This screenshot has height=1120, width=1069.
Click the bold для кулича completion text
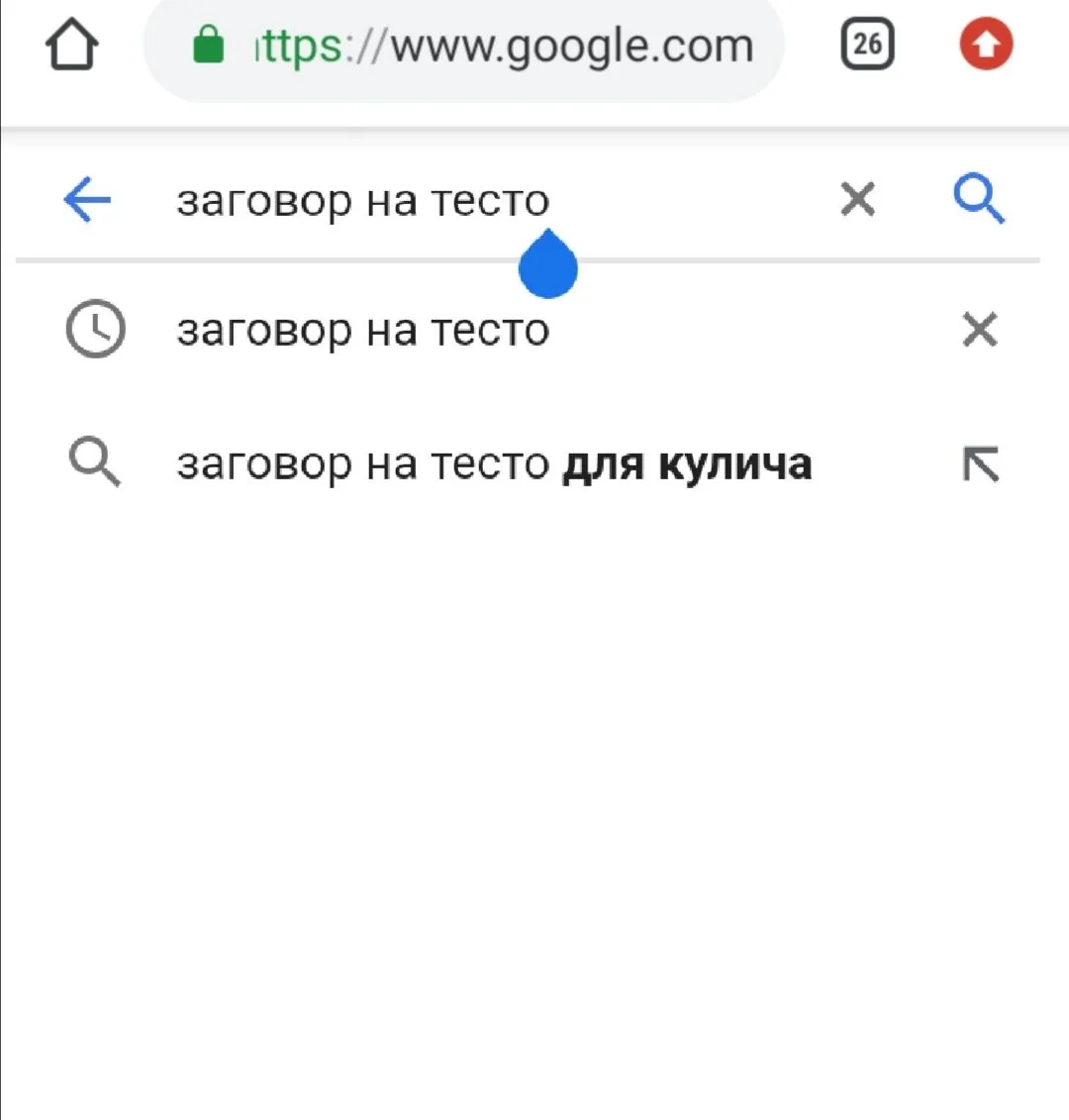687,463
